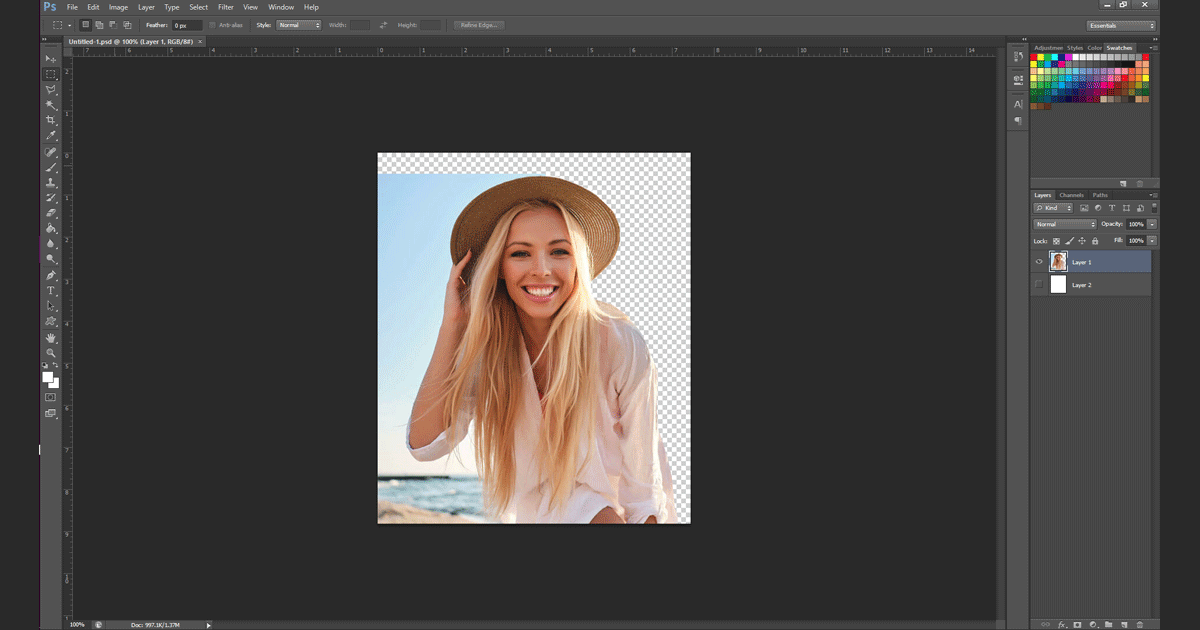Click create new swatch icon
This screenshot has width=1200, height=630.
click(1123, 183)
